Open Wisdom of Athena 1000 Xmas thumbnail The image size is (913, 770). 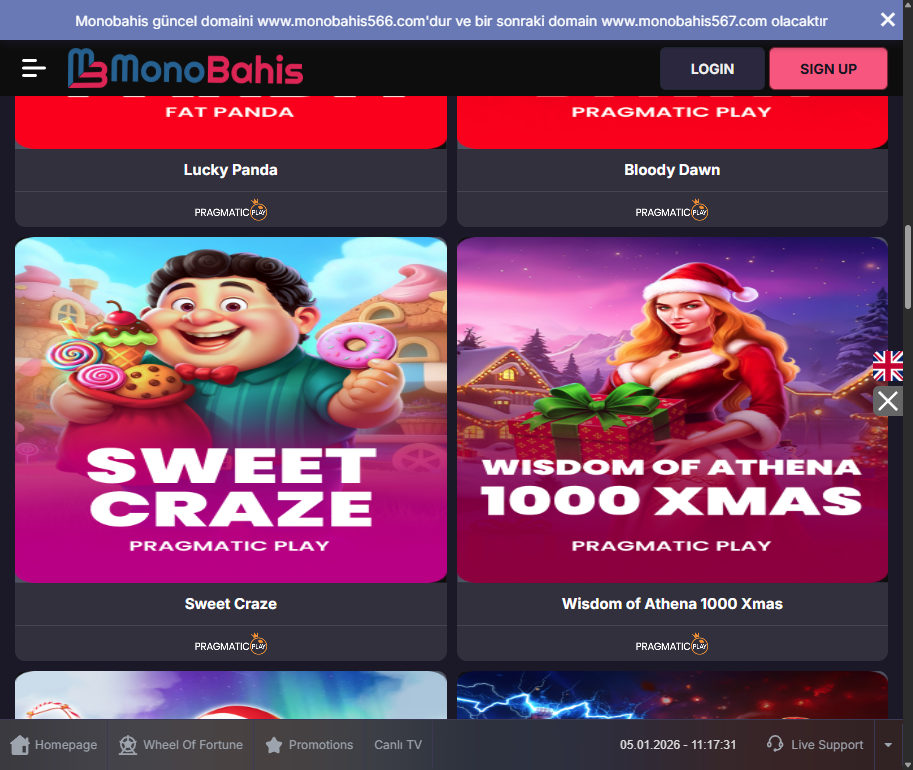click(672, 409)
